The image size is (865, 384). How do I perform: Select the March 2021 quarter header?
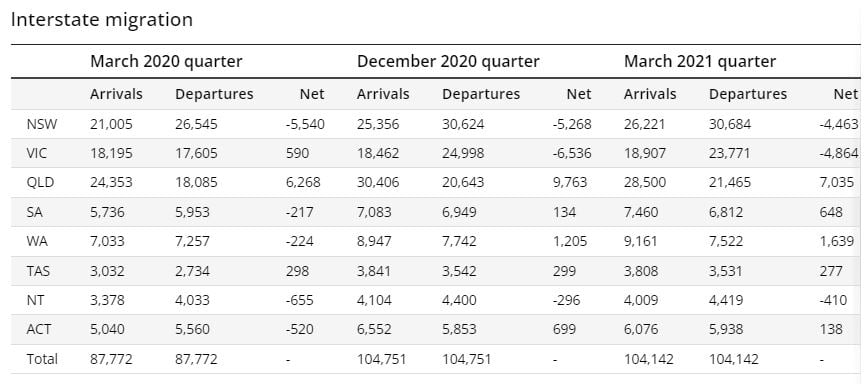(x=700, y=61)
